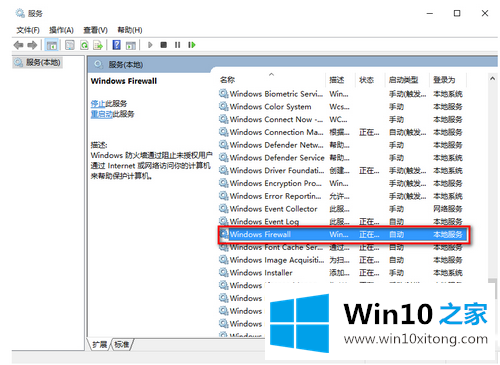Click the Stop Service square icon
Screen dimensions: 500x365
point(163,45)
